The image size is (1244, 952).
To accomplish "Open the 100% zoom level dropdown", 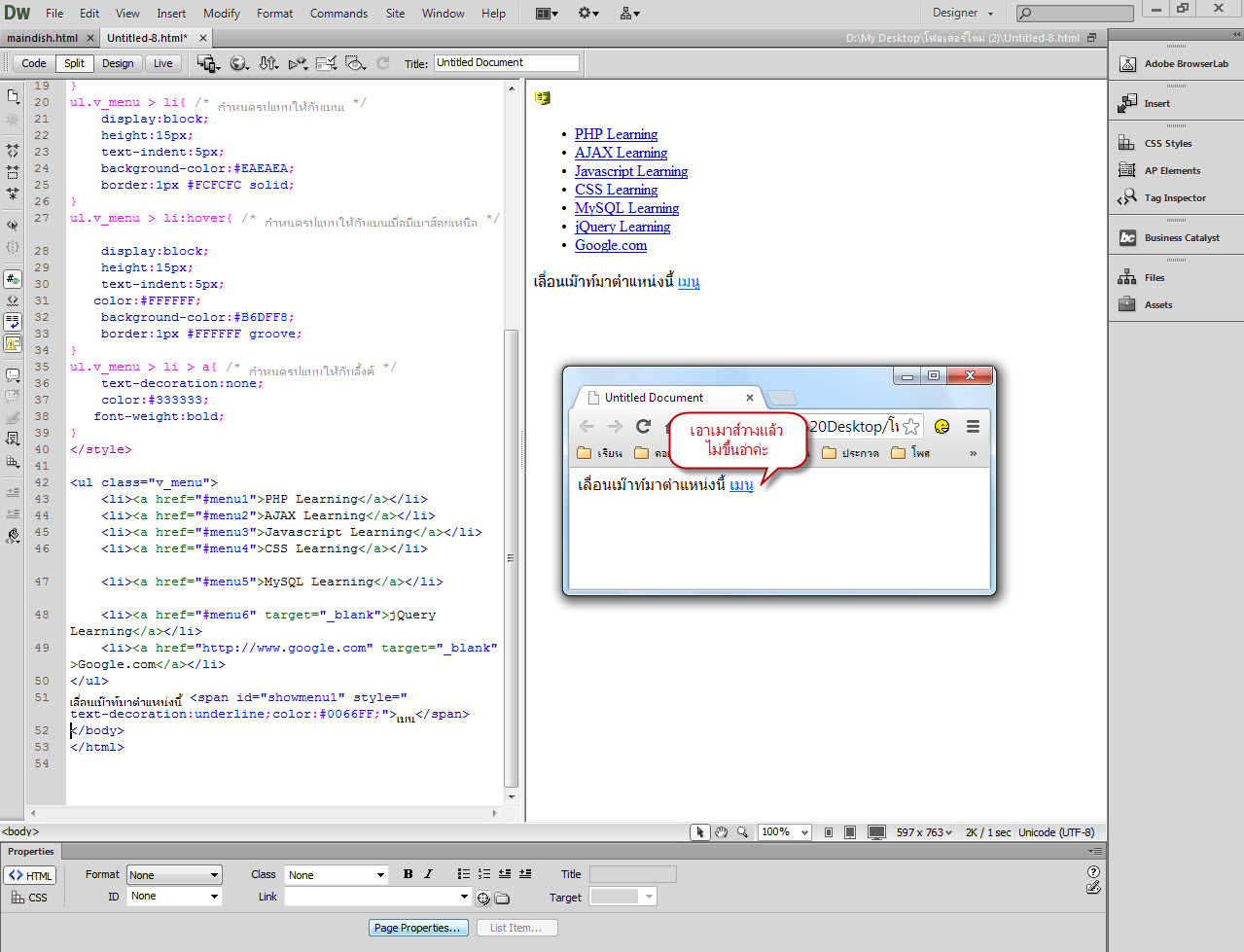I will point(785,832).
